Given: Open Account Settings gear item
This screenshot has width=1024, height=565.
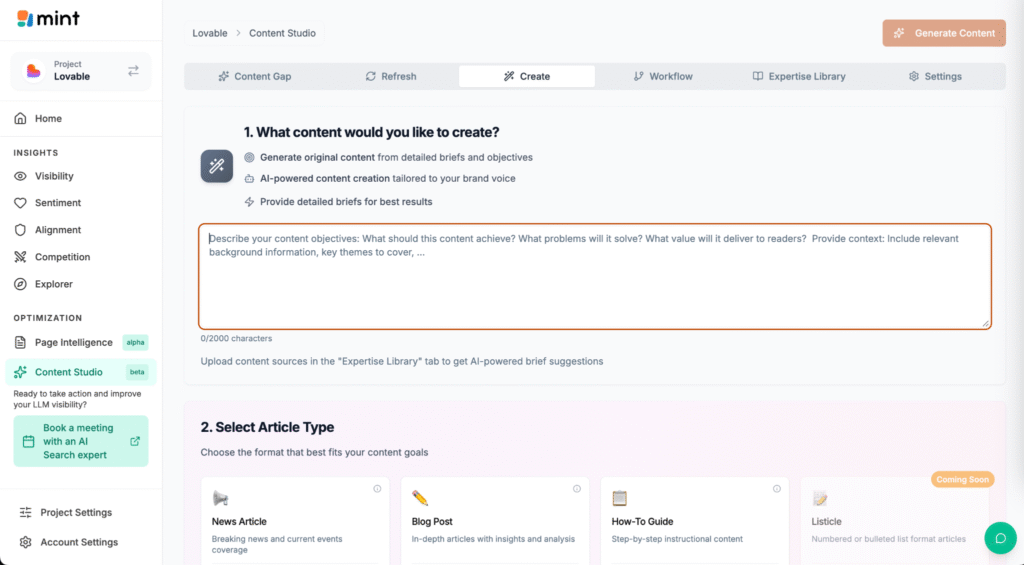Looking at the screenshot, I should click(78, 542).
